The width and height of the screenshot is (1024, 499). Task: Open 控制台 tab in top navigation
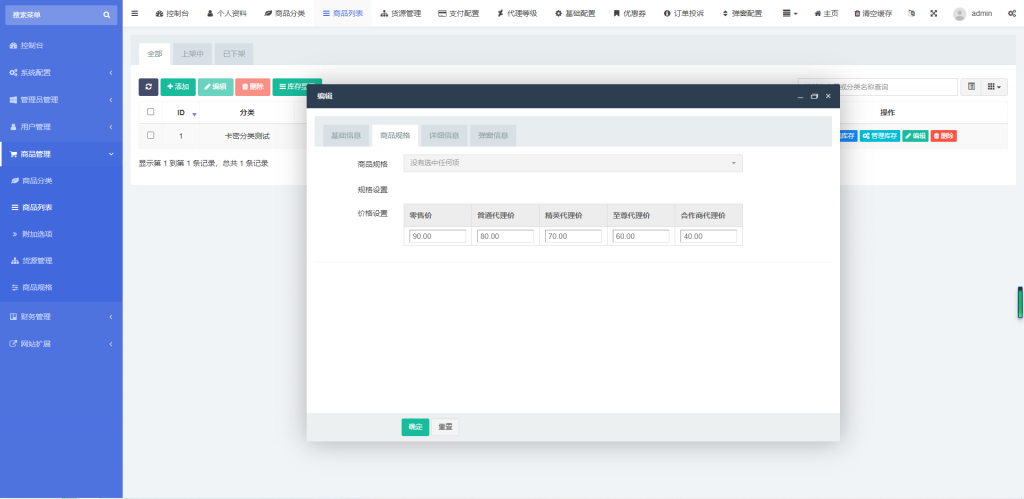click(x=172, y=13)
